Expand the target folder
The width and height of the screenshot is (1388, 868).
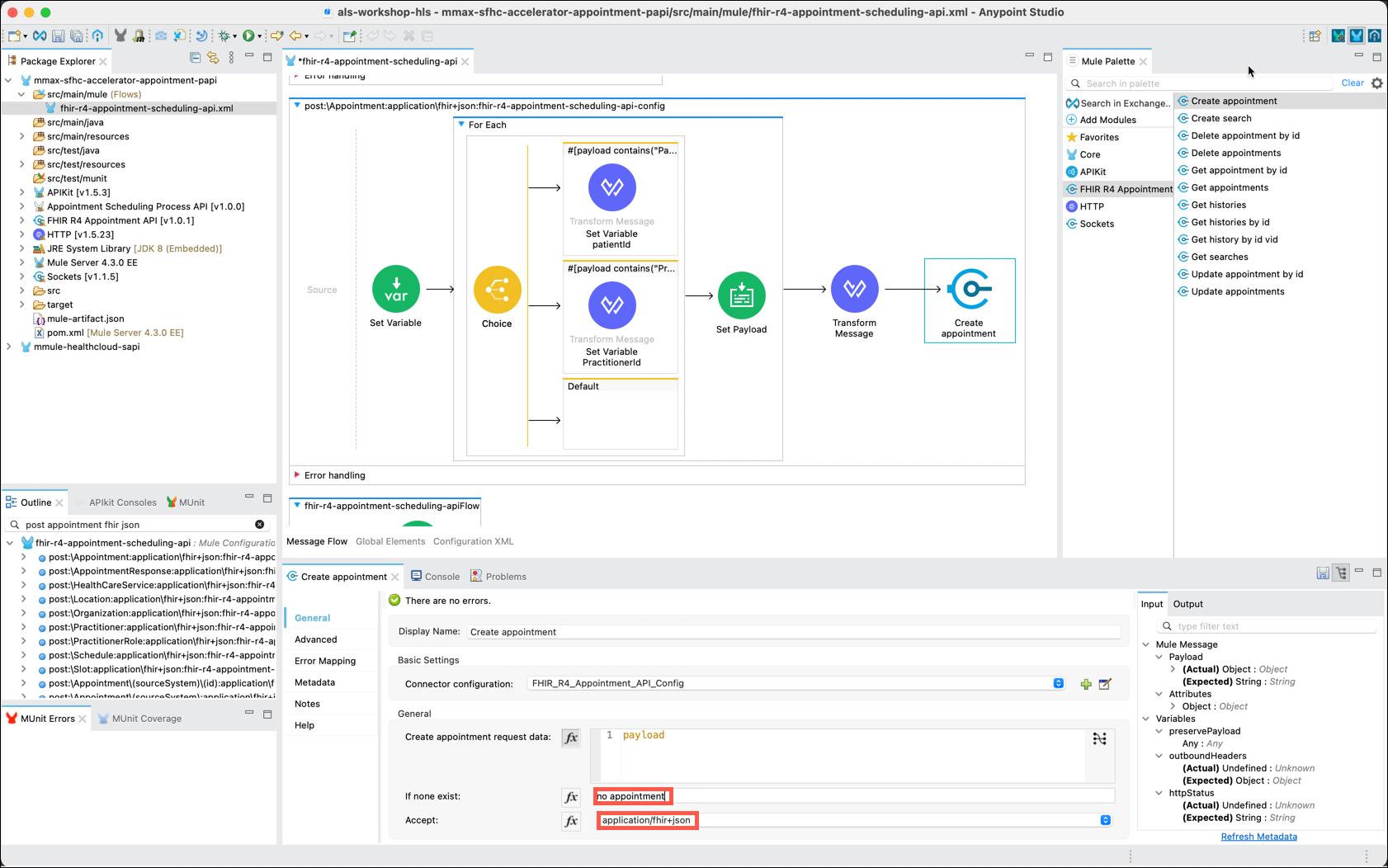22,304
